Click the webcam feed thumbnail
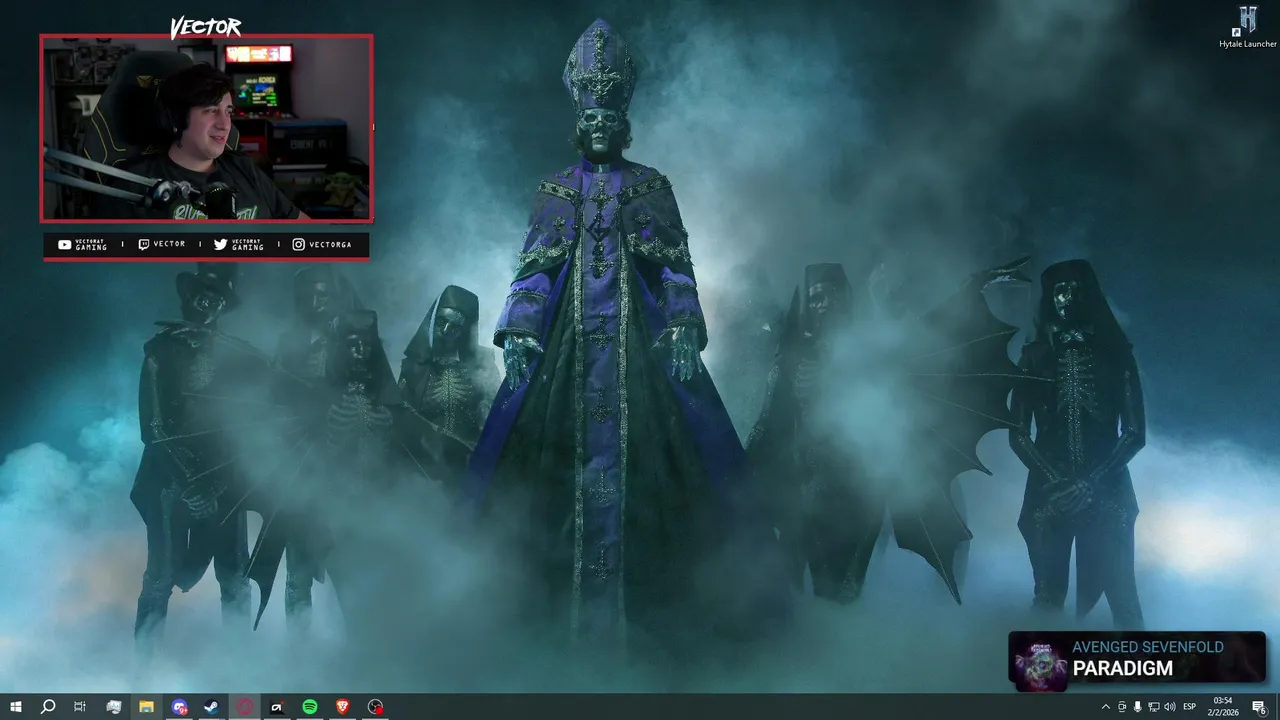Screen dimensions: 1280x720 tap(206, 128)
